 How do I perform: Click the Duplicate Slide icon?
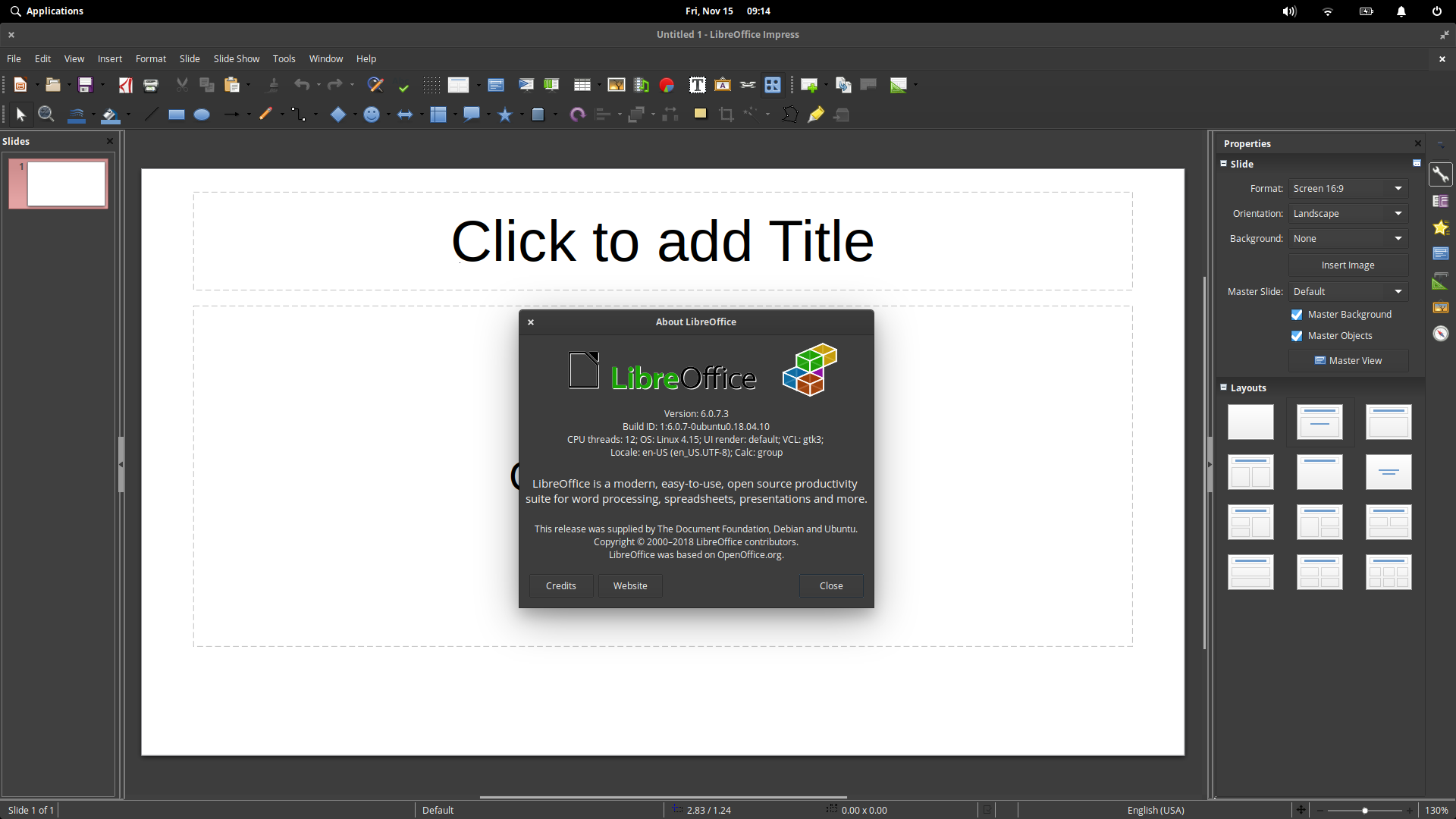pos(843,85)
